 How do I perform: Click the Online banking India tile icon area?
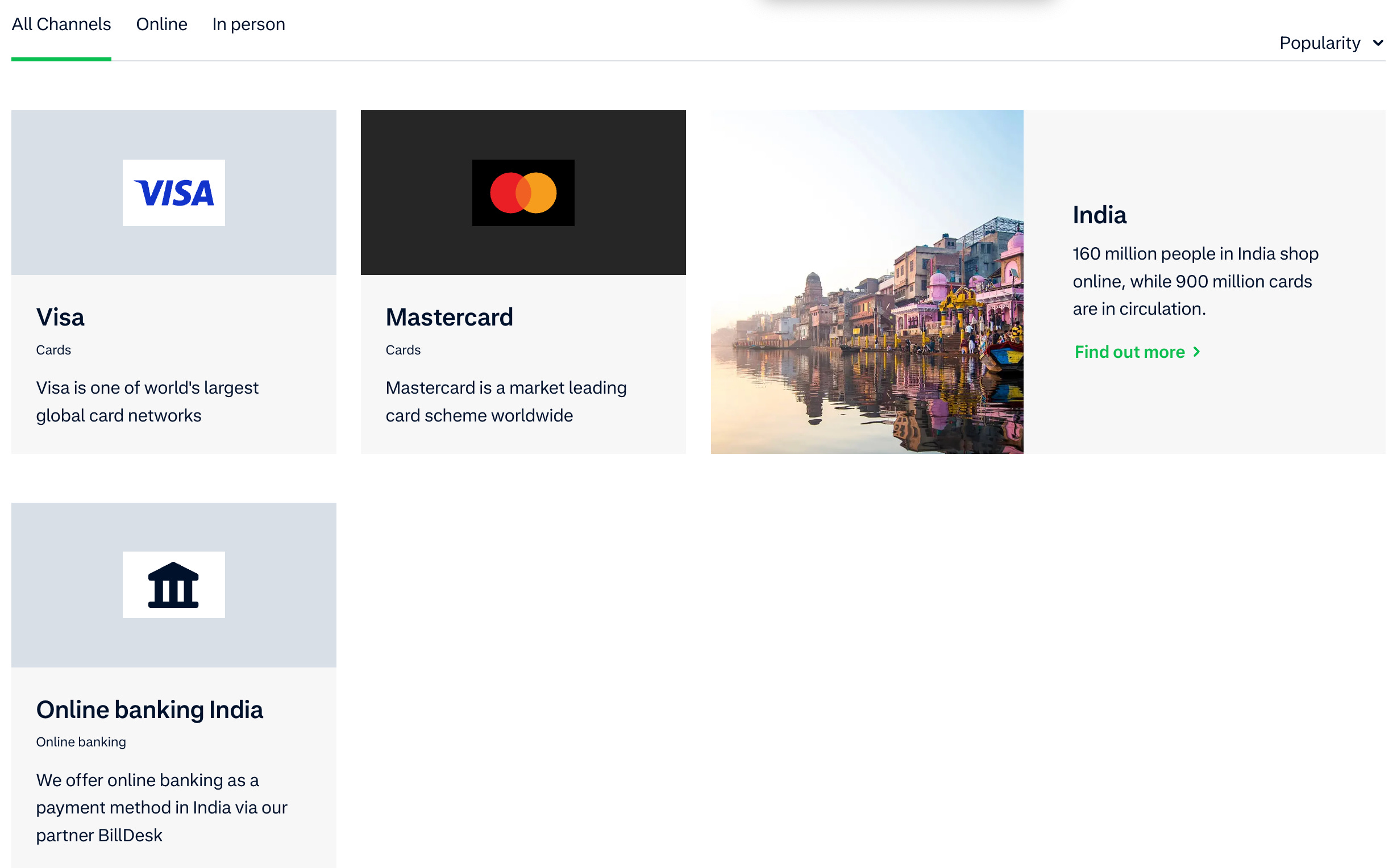173,585
